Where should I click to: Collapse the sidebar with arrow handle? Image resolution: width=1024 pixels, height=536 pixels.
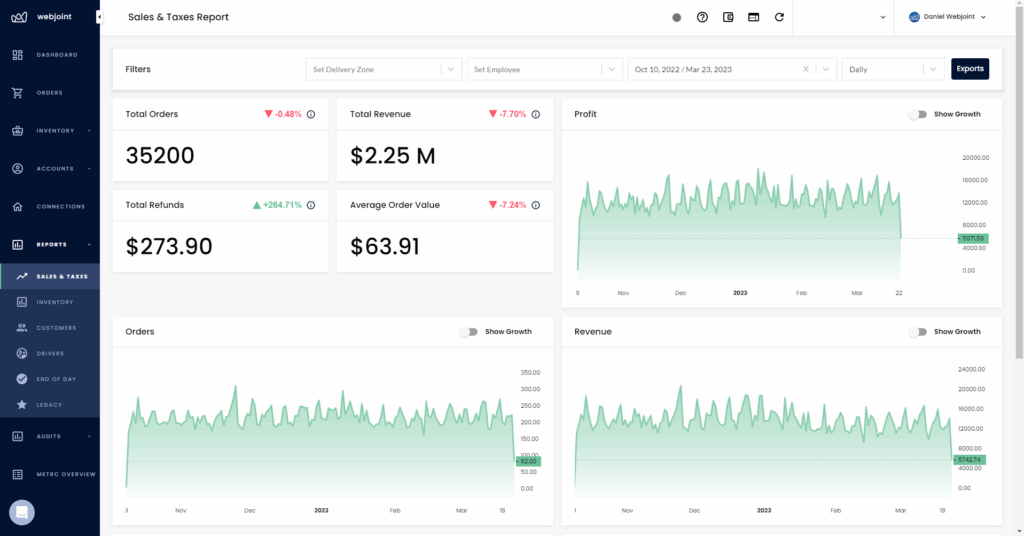[x=99, y=17]
